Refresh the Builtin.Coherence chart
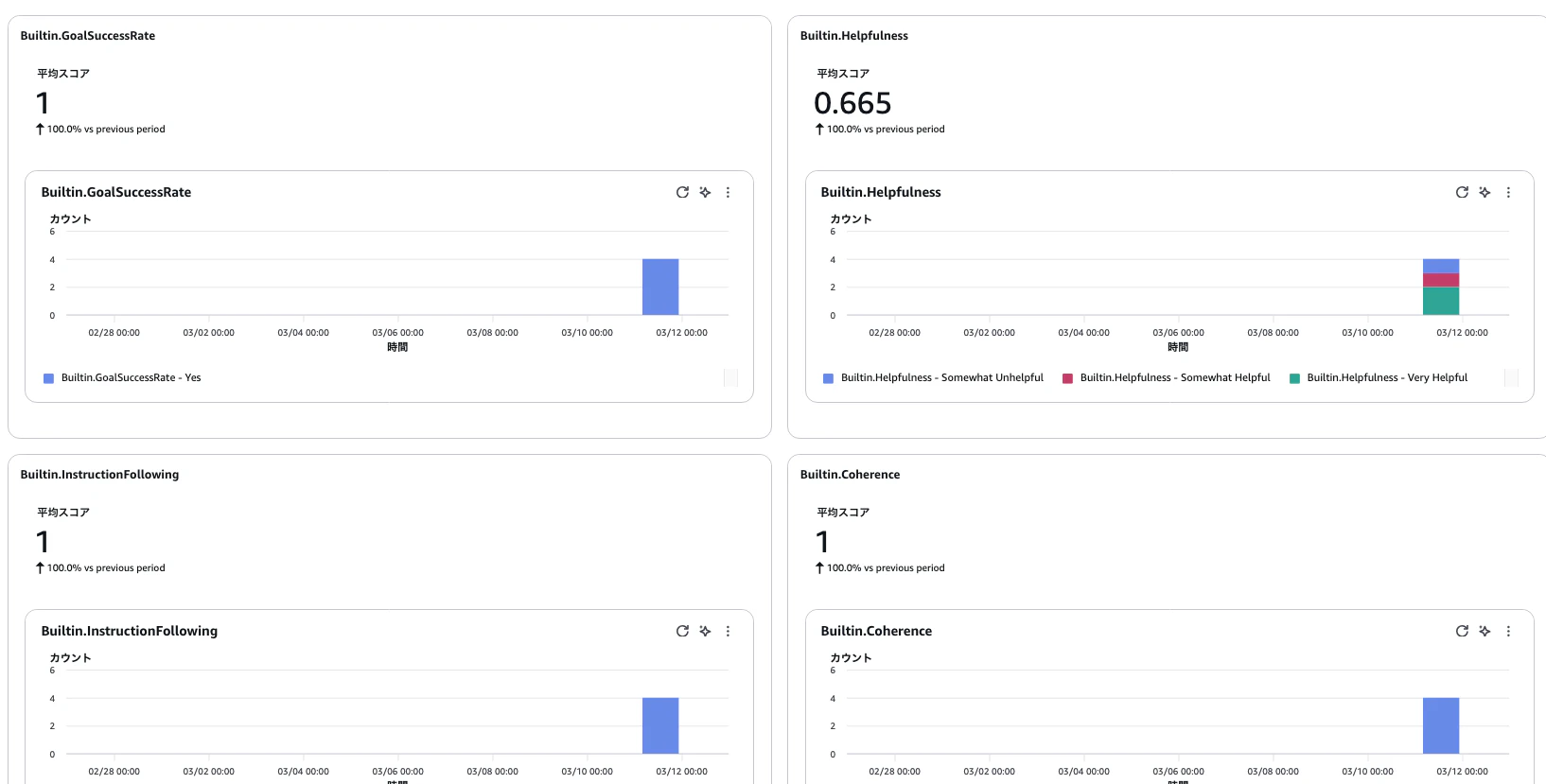Screen dimensions: 1546x784 point(1462,631)
